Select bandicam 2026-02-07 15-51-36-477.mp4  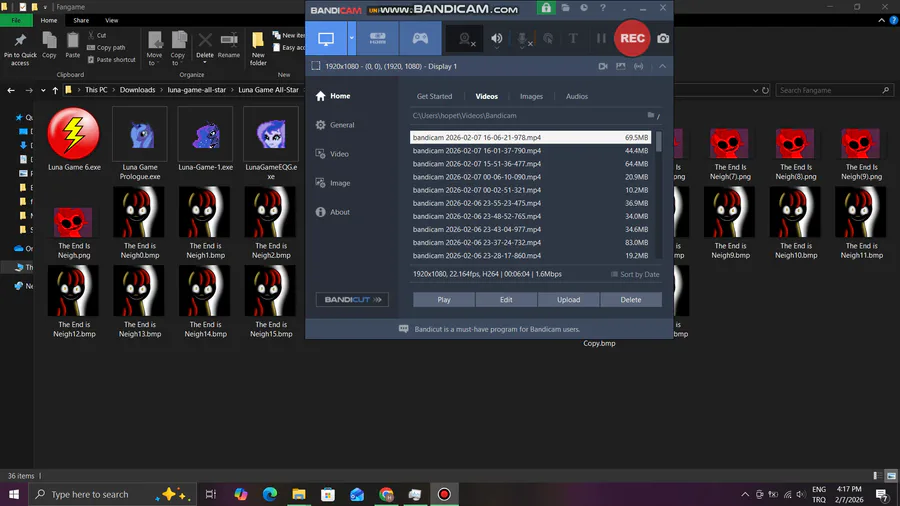[x=530, y=164]
